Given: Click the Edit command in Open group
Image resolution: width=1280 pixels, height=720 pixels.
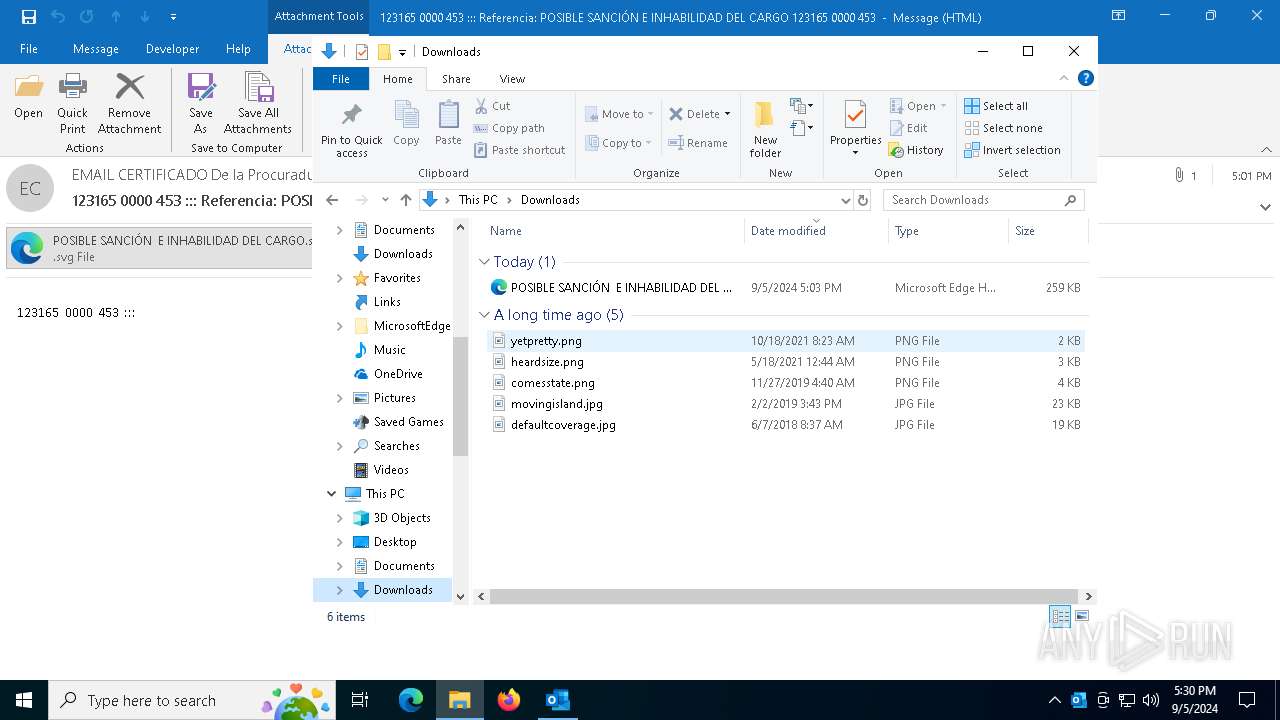Looking at the screenshot, I should [x=908, y=128].
